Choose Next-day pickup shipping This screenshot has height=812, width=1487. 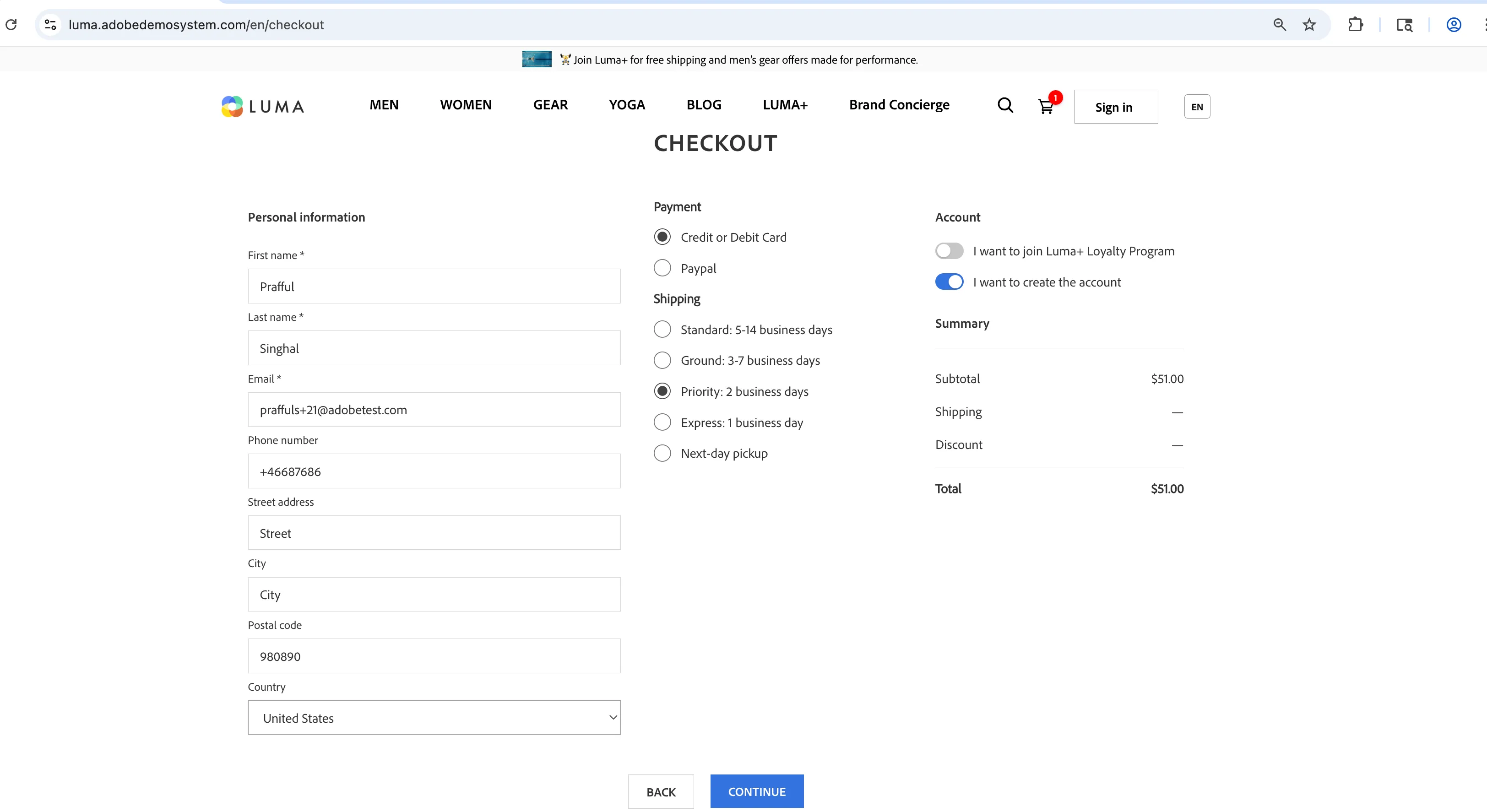(662, 453)
